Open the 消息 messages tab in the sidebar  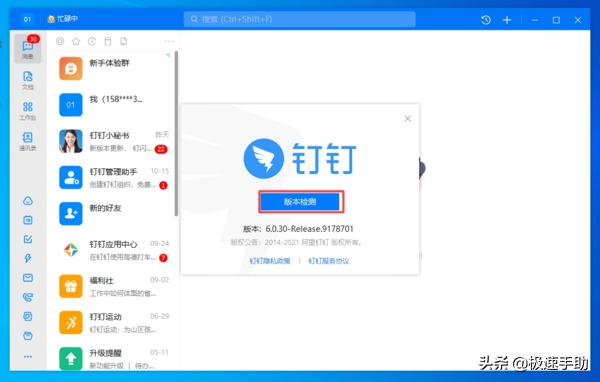coord(28,49)
